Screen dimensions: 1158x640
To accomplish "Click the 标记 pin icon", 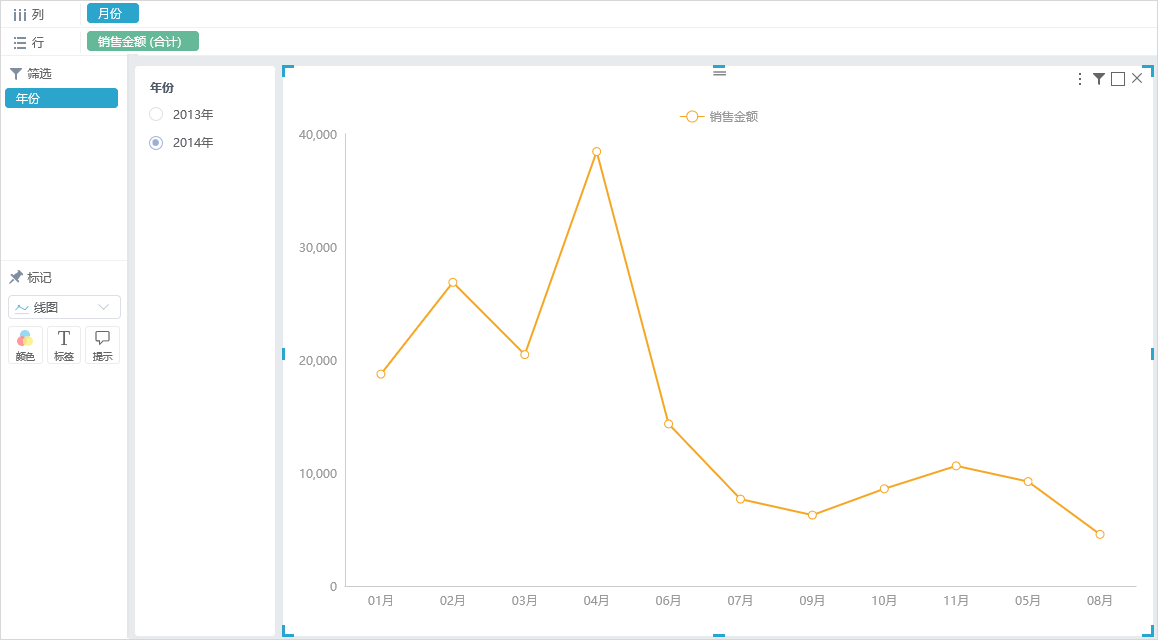I will (x=16, y=278).
